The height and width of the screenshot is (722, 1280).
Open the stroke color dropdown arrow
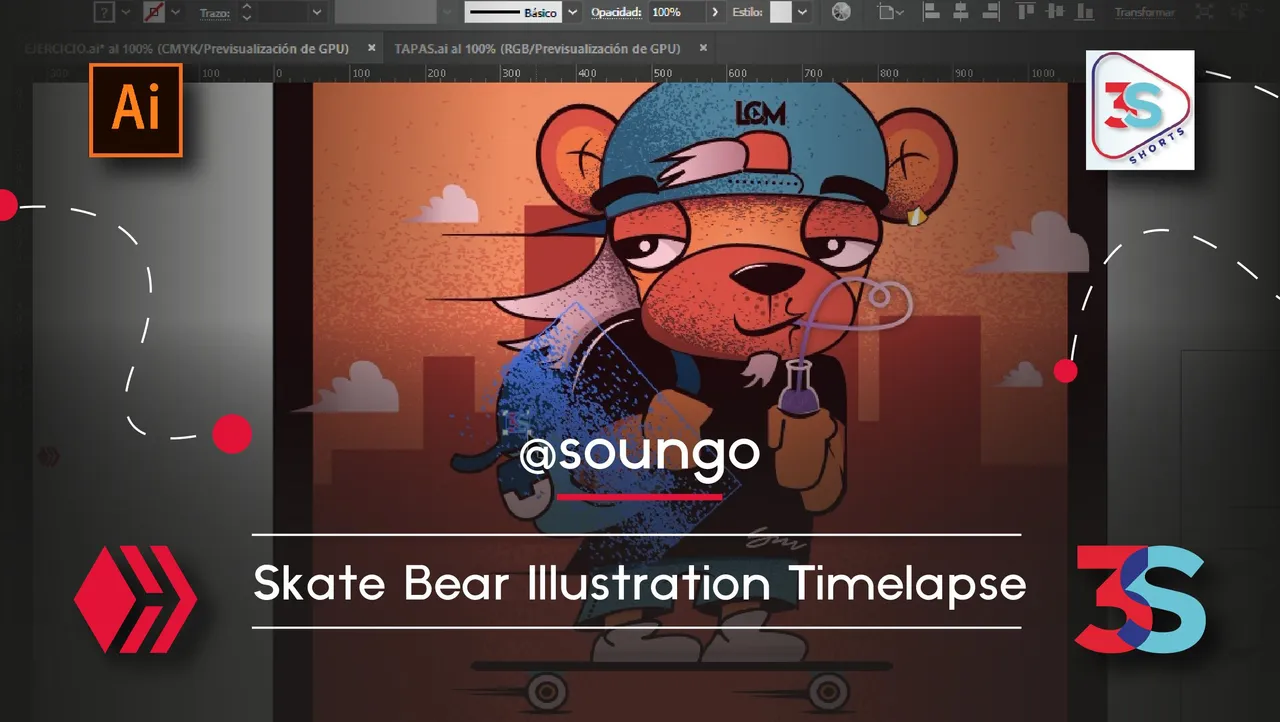[x=175, y=12]
